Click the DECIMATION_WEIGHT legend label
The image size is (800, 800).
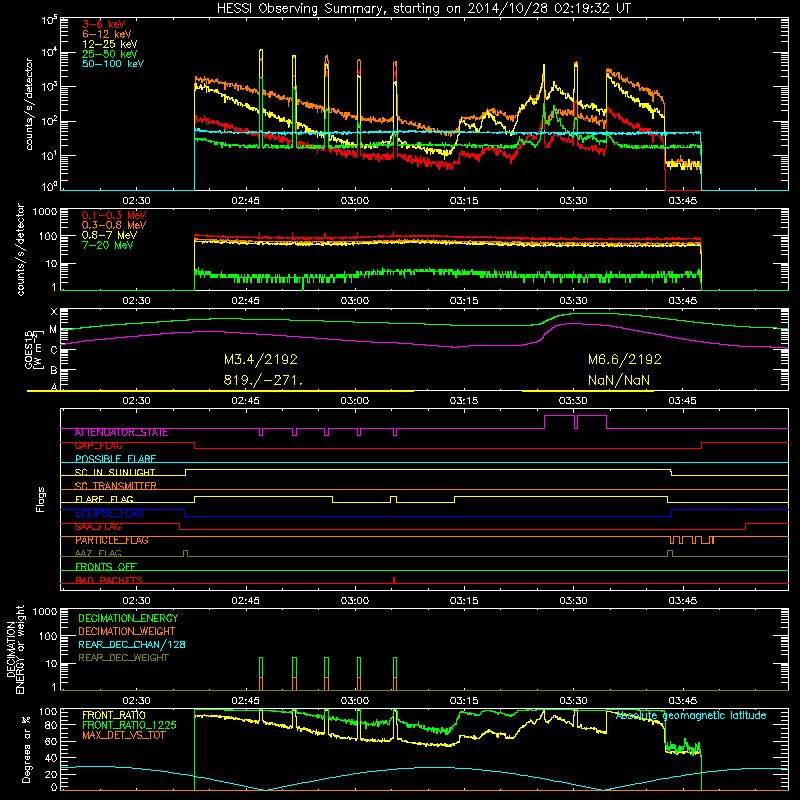point(127,631)
